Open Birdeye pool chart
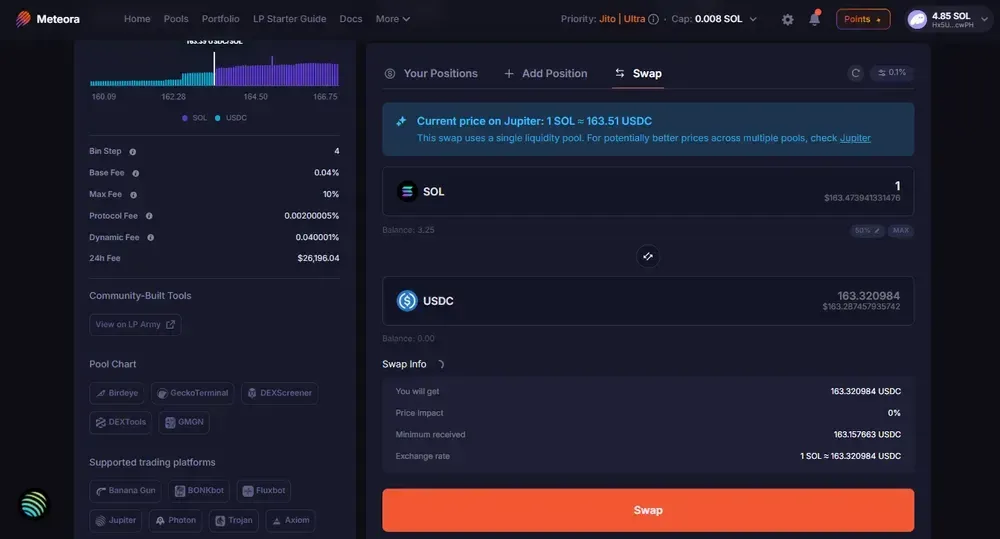Image resolution: width=1000 pixels, height=539 pixels. tap(117, 393)
